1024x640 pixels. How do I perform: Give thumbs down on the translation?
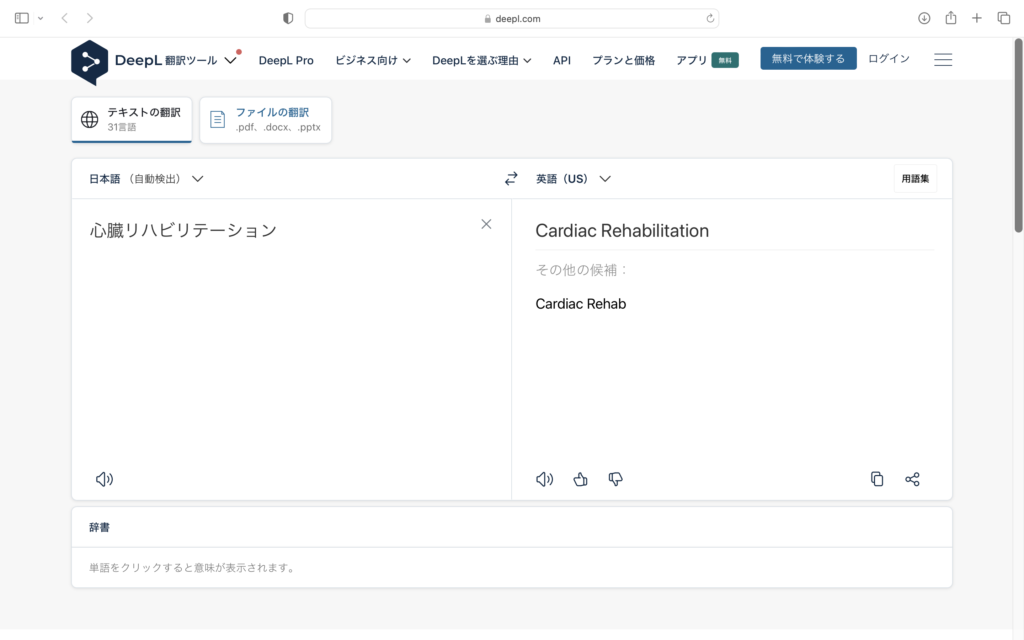[x=615, y=479]
